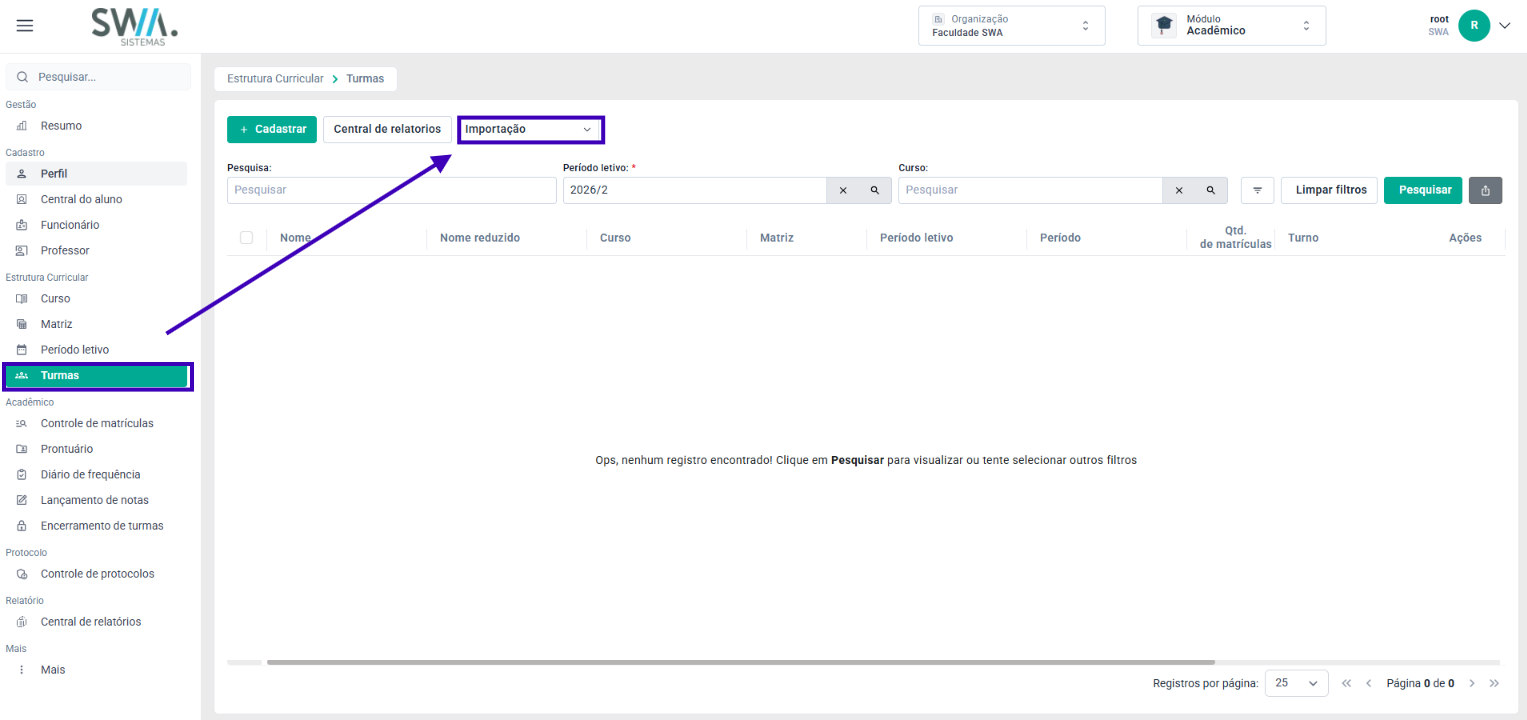Open Período letivo lookup magnifier
The image size is (1527, 720).
[x=874, y=190]
